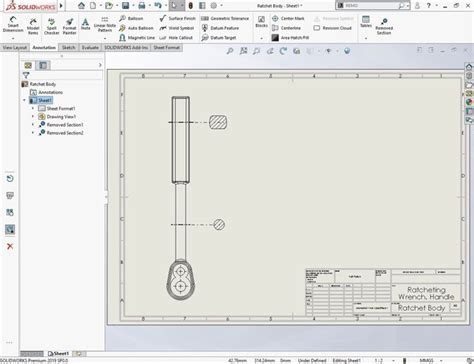Open the Smart Dimension dropdown arrow
The width and height of the screenshot is (474, 364).
pyautogui.click(x=13, y=38)
